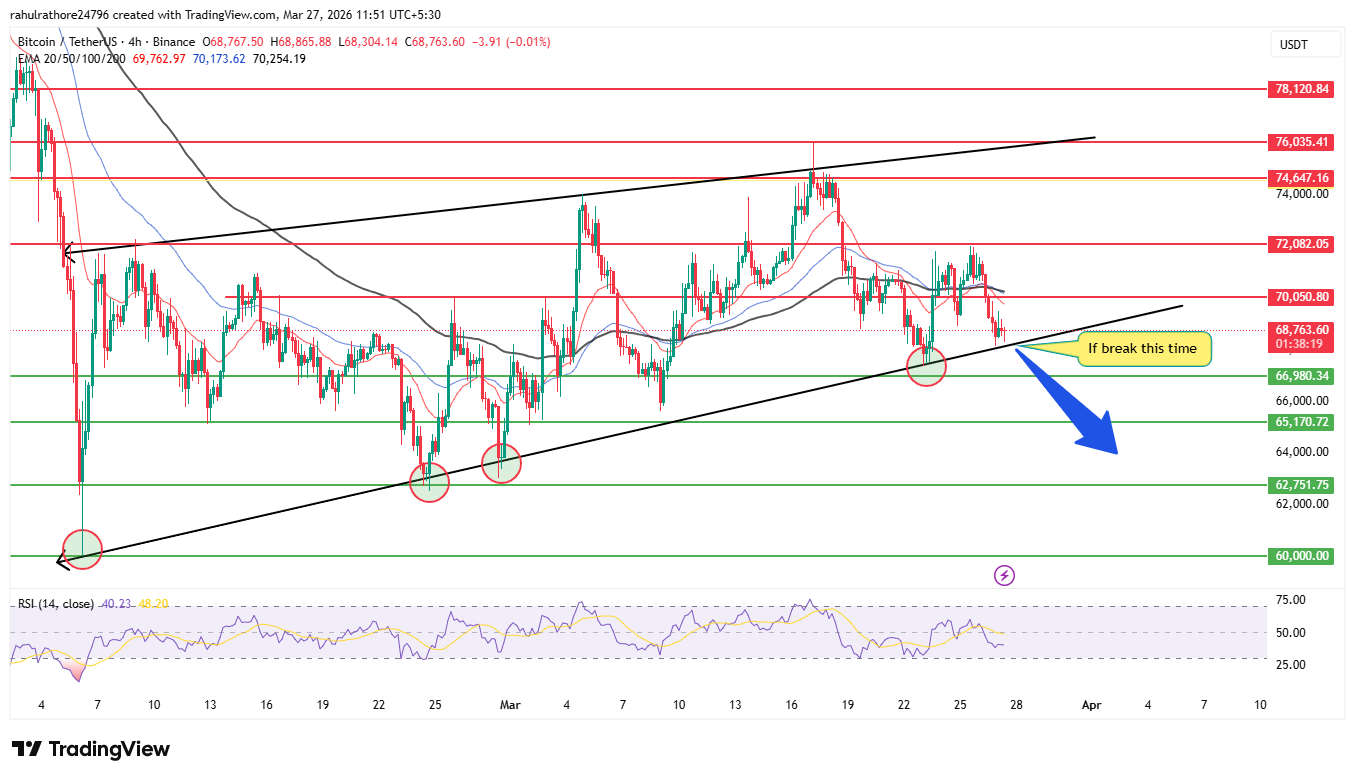1355x779 pixels.
Task: Open the USDT currency selector
Action: (1294, 45)
